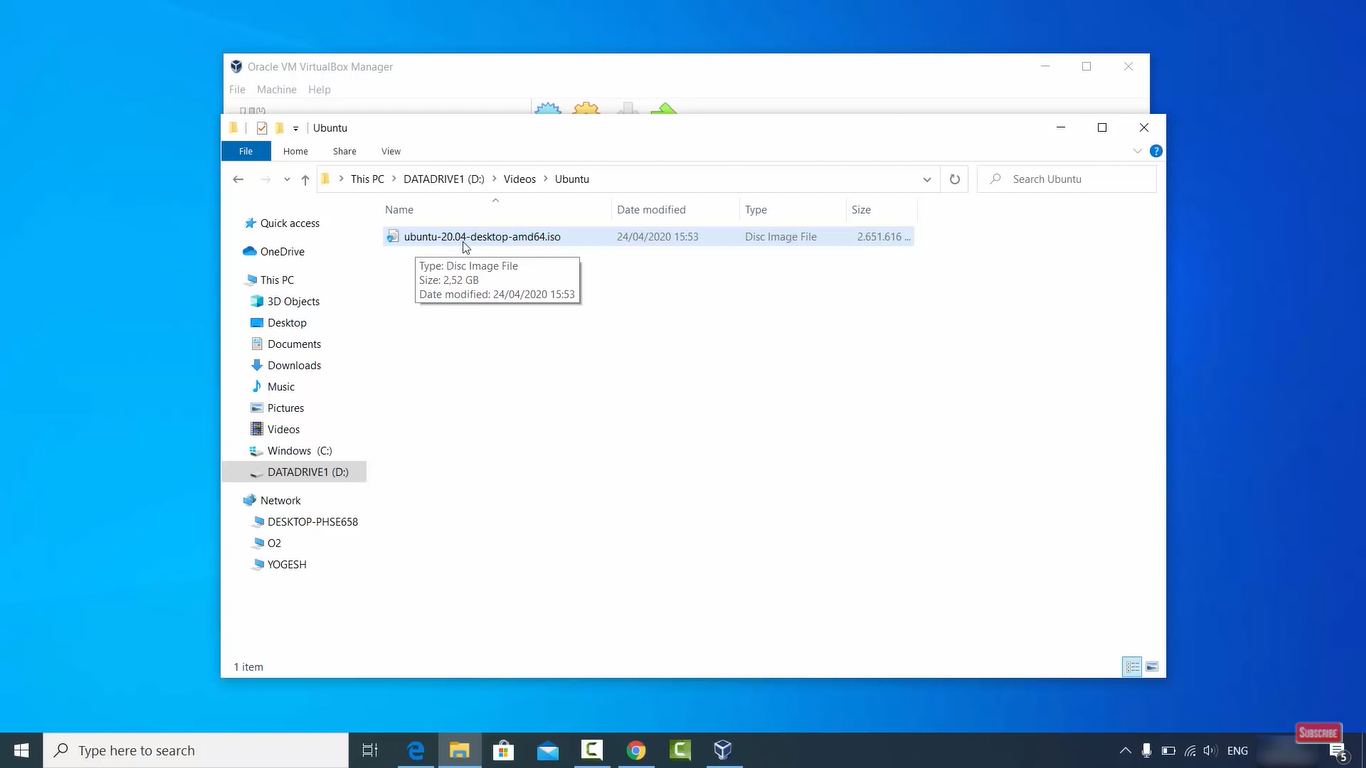Open Task View on taskbar
Screen dimensions: 1366x768
pyautogui.click(x=370, y=750)
